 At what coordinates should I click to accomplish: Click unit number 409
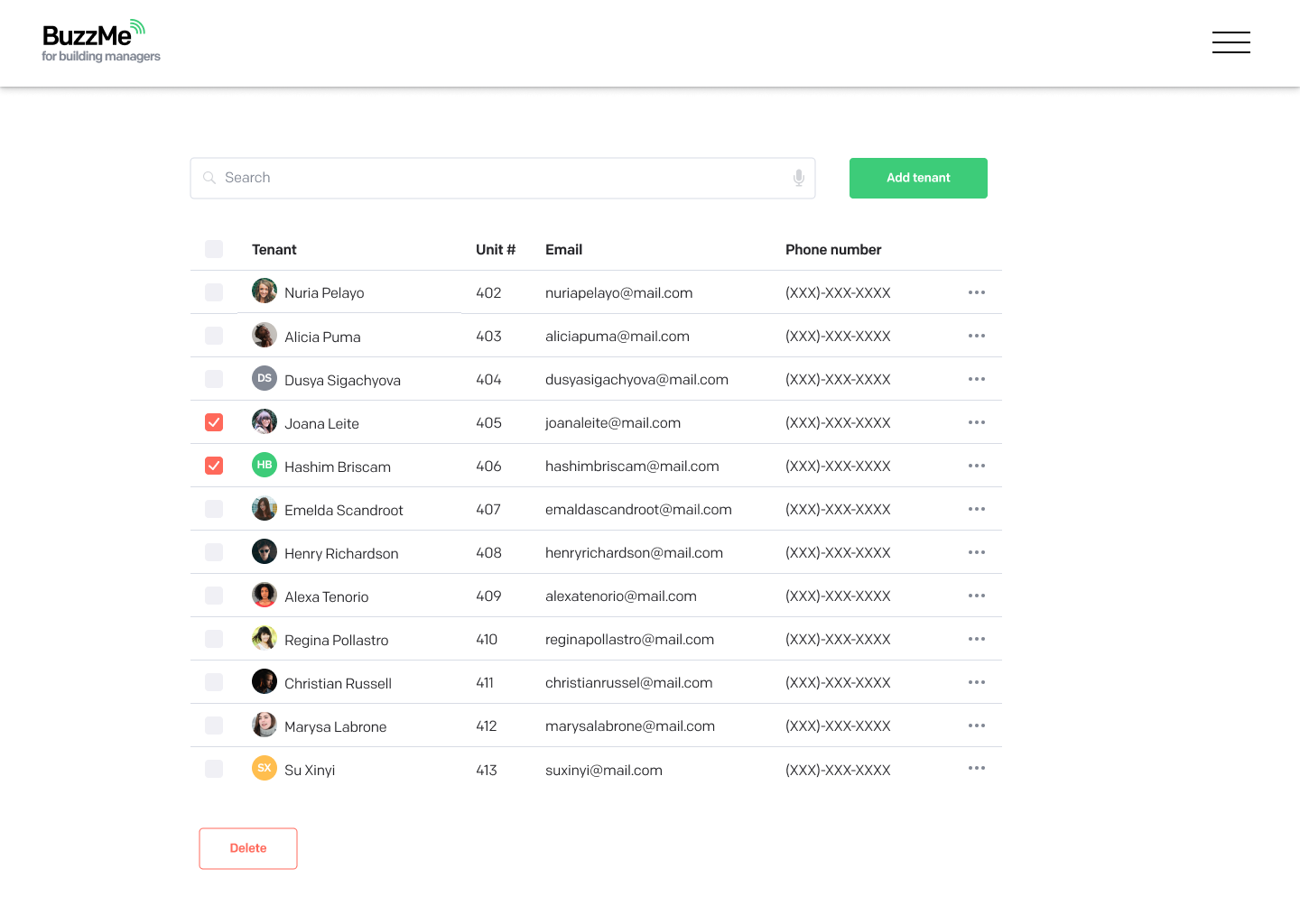(x=488, y=596)
